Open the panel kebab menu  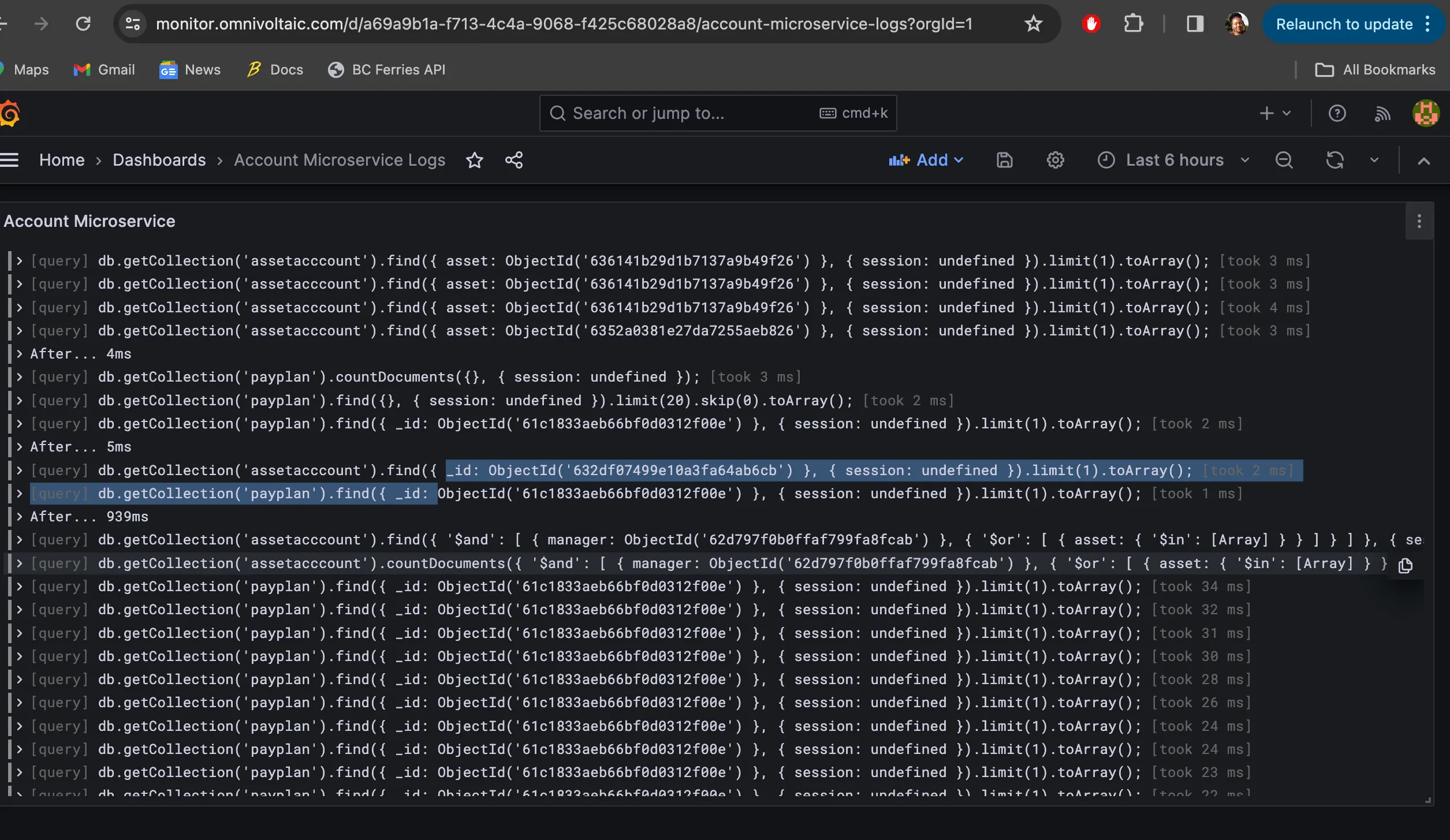pyautogui.click(x=1419, y=222)
